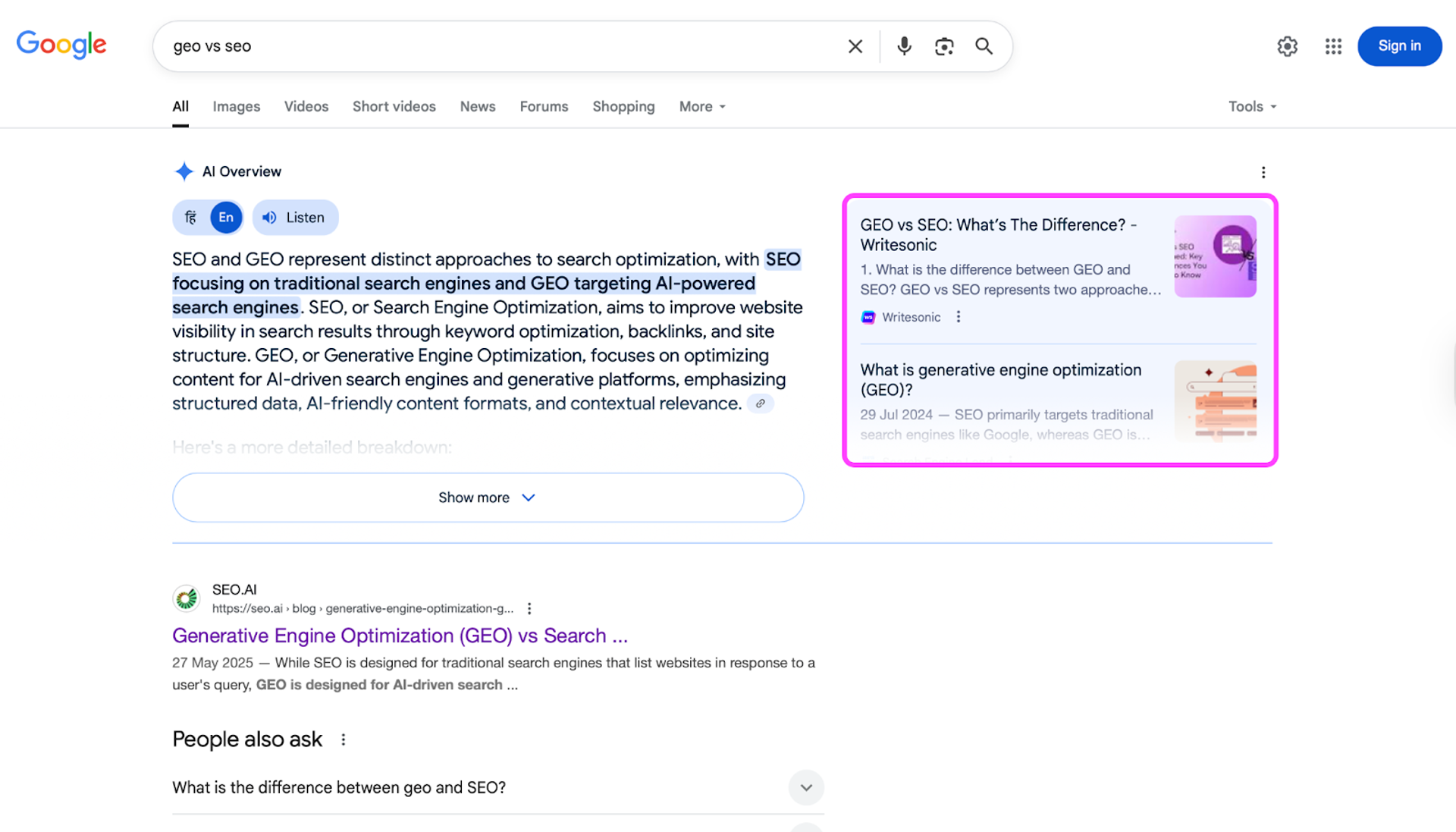
Task: Click the magnifying glass search icon
Action: pyautogui.click(x=984, y=46)
